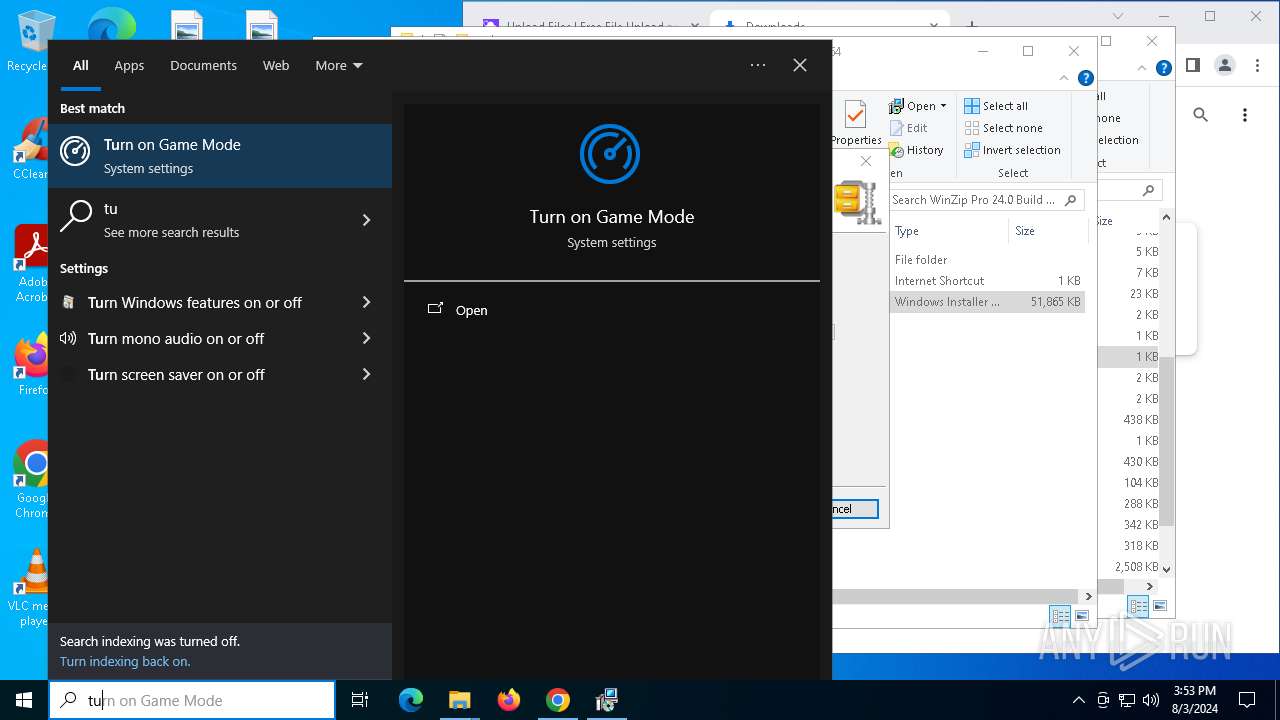Click the search magnifier next to 'tu' result

click(x=76, y=216)
